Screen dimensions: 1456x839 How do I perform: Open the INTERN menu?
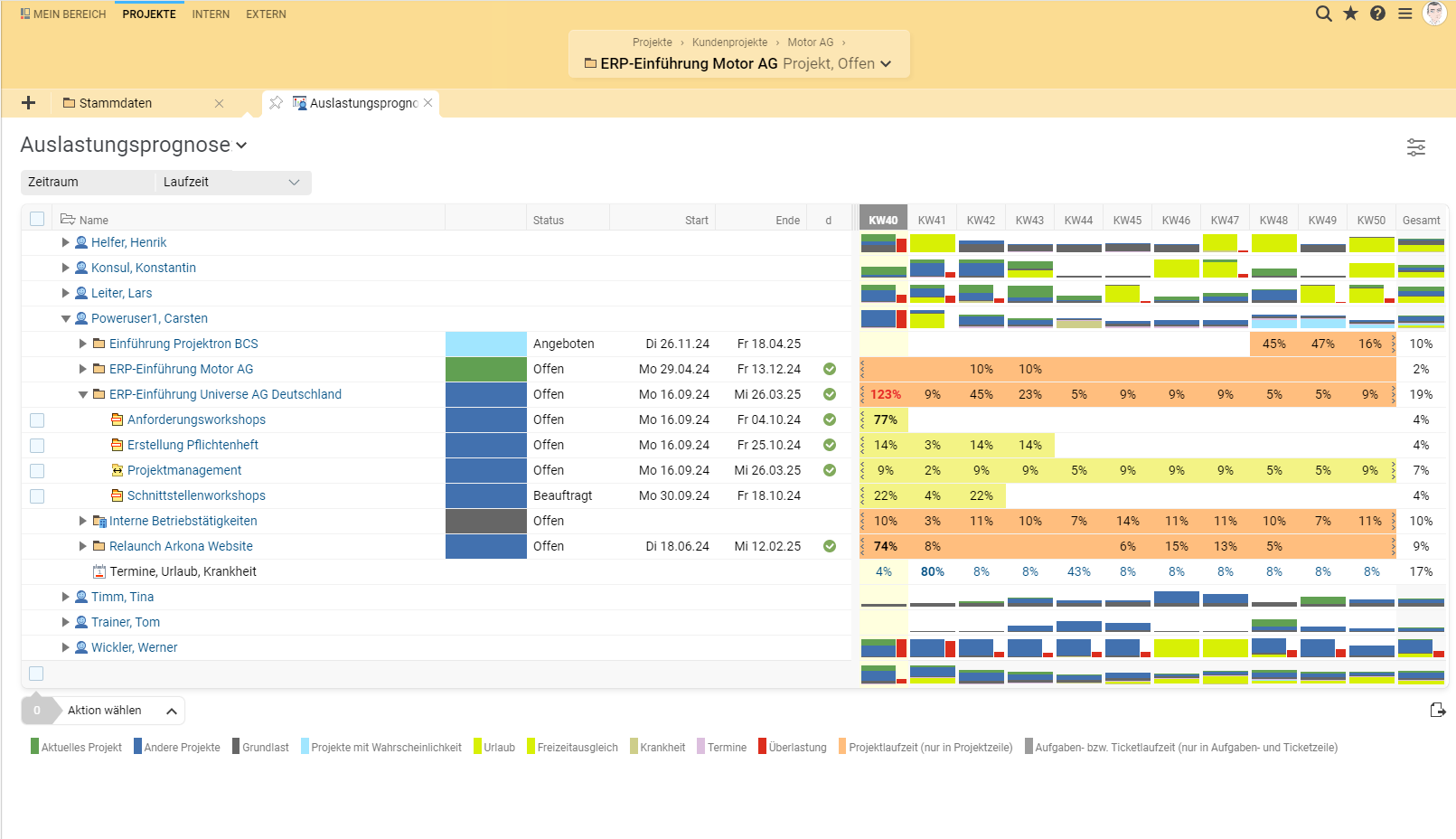pyautogui.click(x=211, y=14)
